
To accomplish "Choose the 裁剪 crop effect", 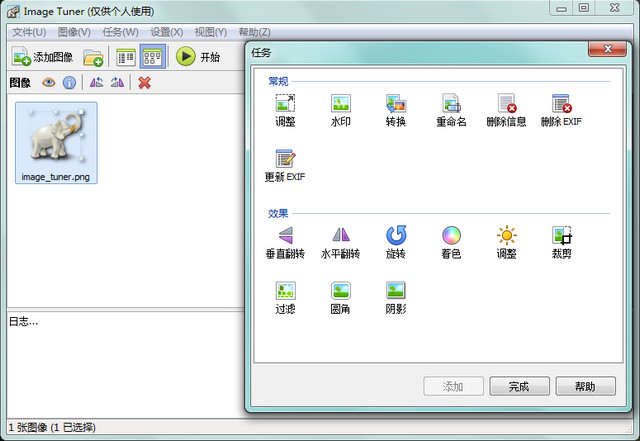I will pos(562,243).
